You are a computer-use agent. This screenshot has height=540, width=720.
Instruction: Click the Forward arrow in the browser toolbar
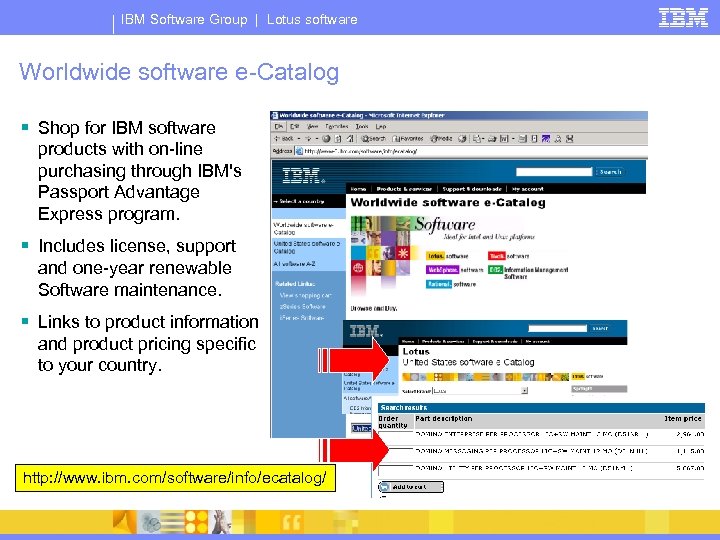[308, 138]
